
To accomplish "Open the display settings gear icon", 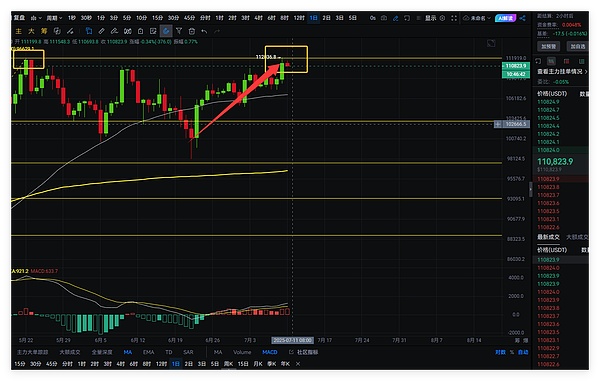I will point(442,18).
